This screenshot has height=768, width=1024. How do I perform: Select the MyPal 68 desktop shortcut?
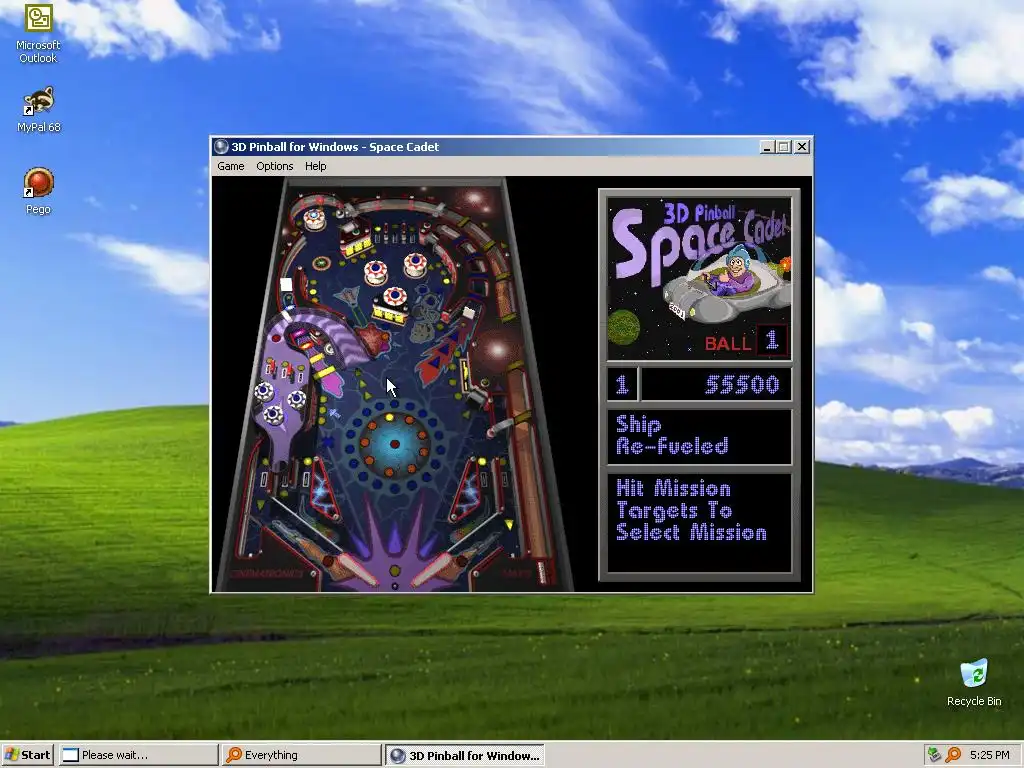pos(39,110)
